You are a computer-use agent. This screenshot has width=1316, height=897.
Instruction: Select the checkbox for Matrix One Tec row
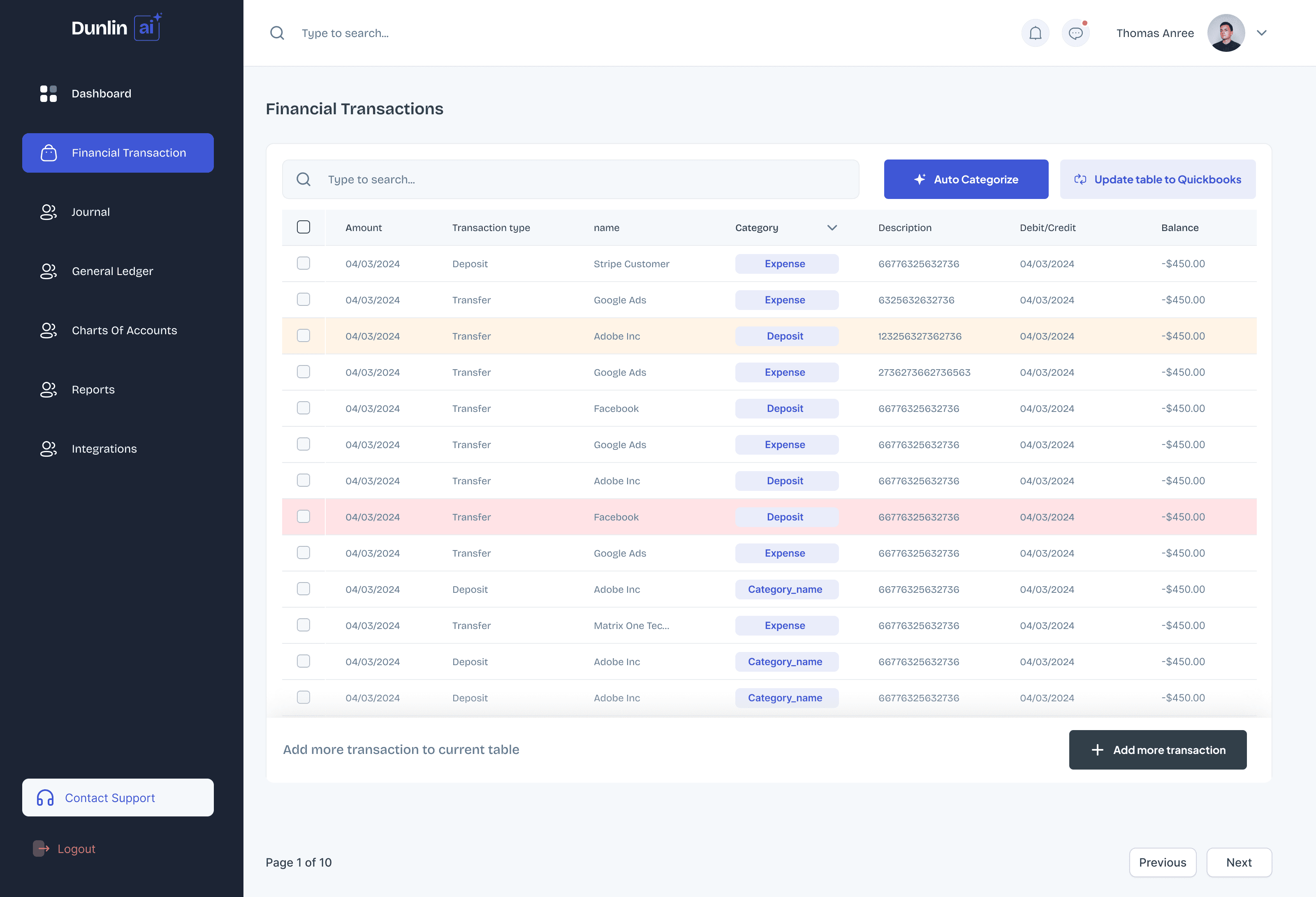click(x=304, y=625)
